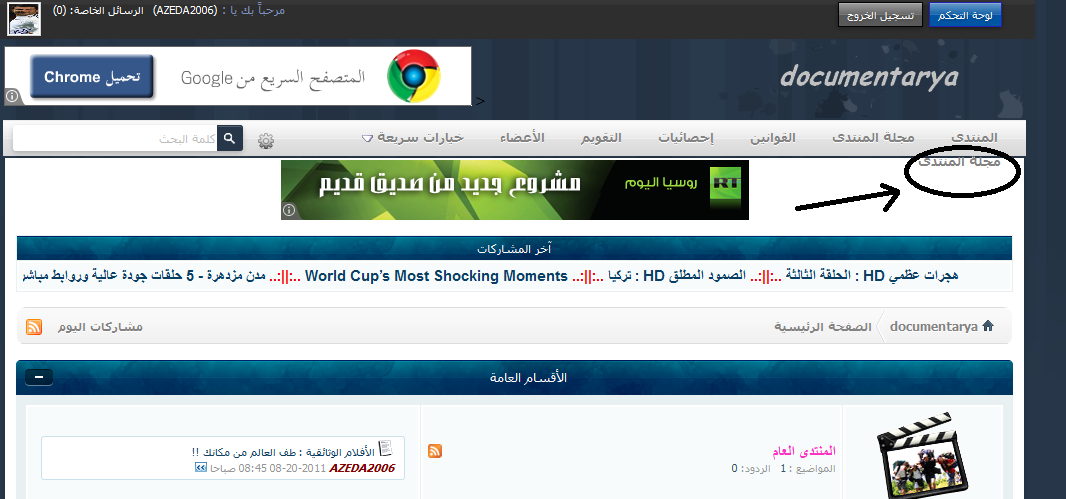
Task: Click the search magnifier icon
Action: [x=230, y=139]
